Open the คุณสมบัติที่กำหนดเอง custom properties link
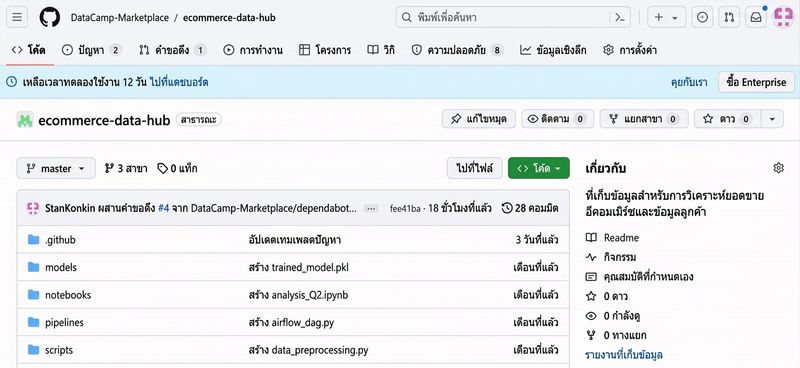800x368 pixels. [x=640, y=277]
